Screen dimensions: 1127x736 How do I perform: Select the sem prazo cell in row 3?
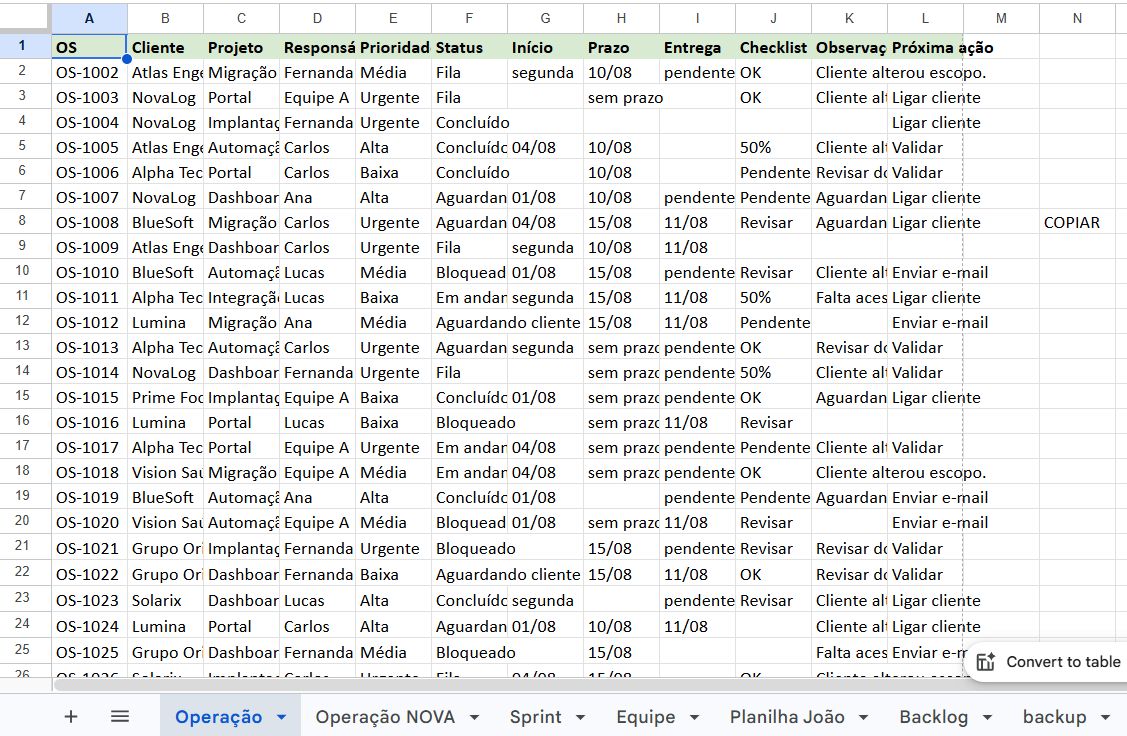[622, 98]
